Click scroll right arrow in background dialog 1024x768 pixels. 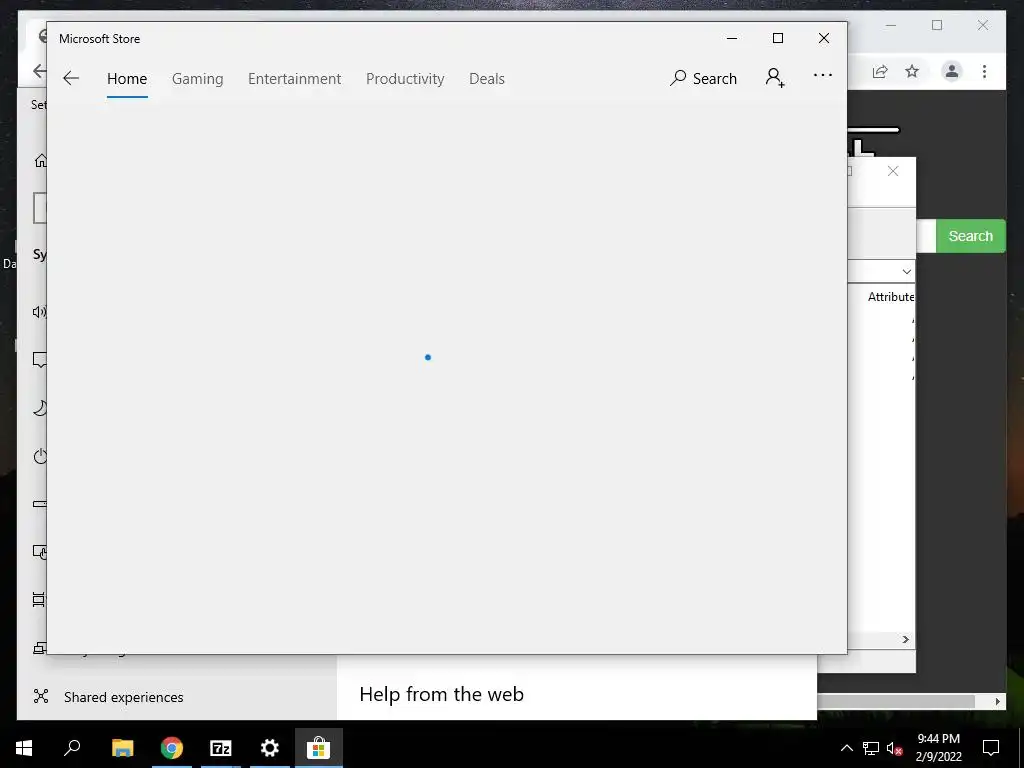click(905, 639)
